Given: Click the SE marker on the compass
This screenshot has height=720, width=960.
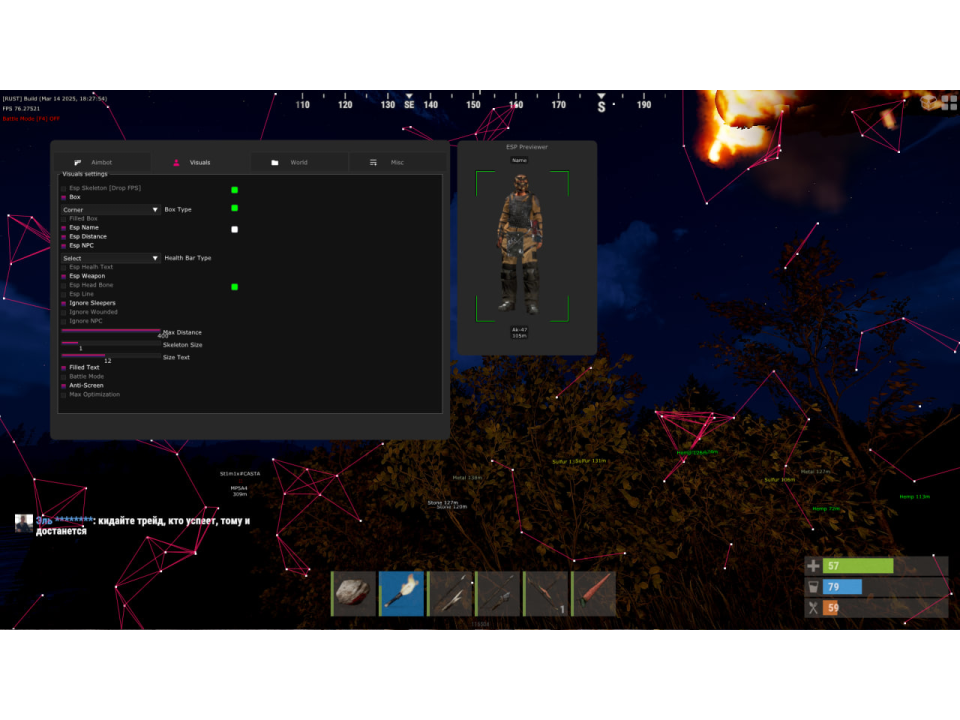Looking at the screenshot, I should click(409, 105).
